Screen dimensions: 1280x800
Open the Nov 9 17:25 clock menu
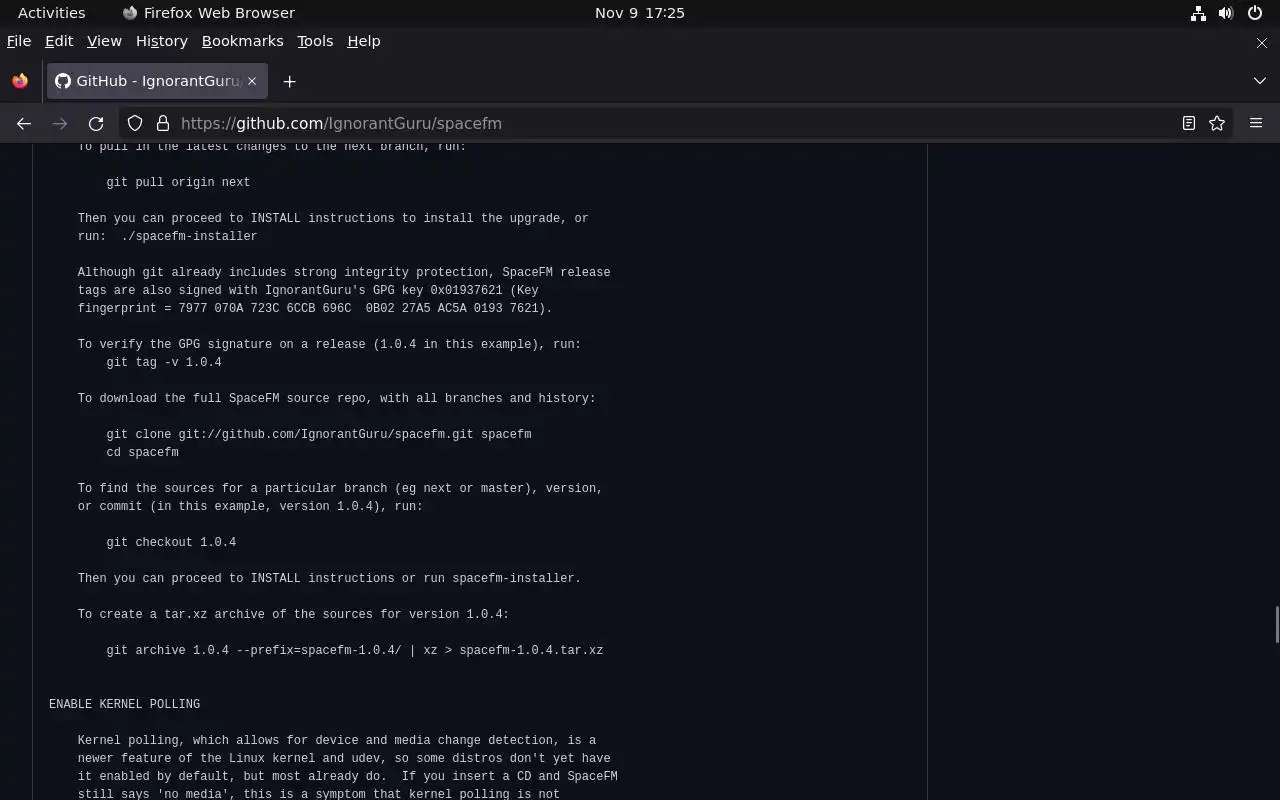pyautogui.click(x=639, y=13)
